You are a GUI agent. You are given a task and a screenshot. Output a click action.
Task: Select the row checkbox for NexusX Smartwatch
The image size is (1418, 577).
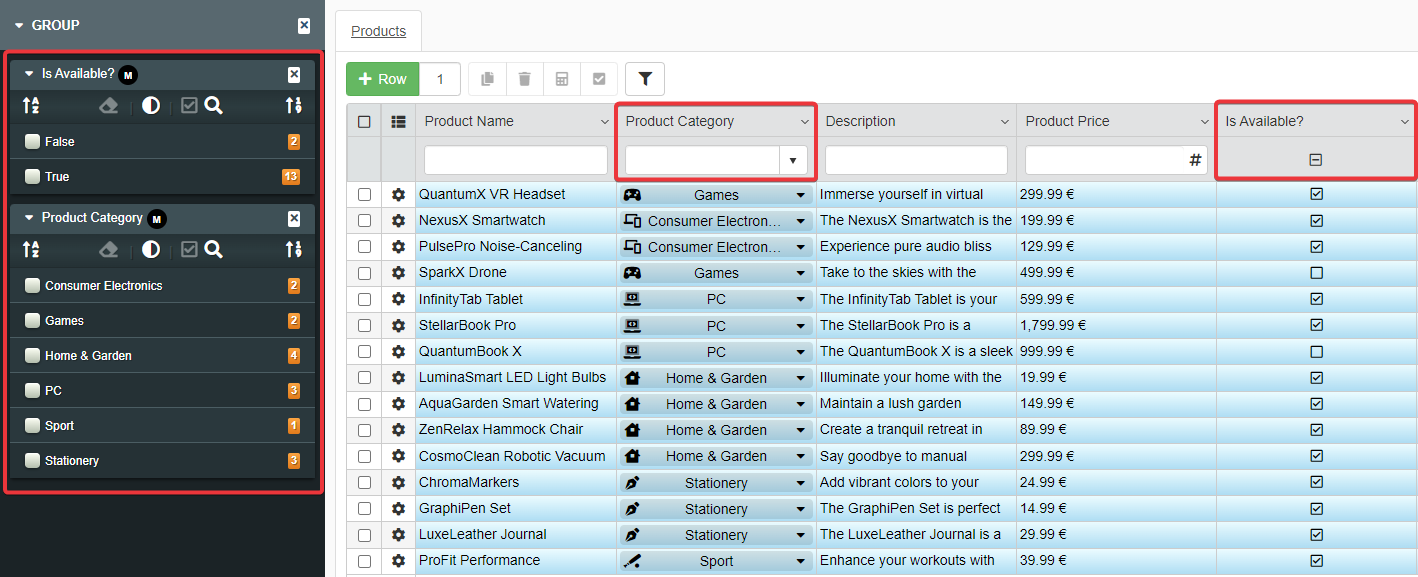point(364,221)
